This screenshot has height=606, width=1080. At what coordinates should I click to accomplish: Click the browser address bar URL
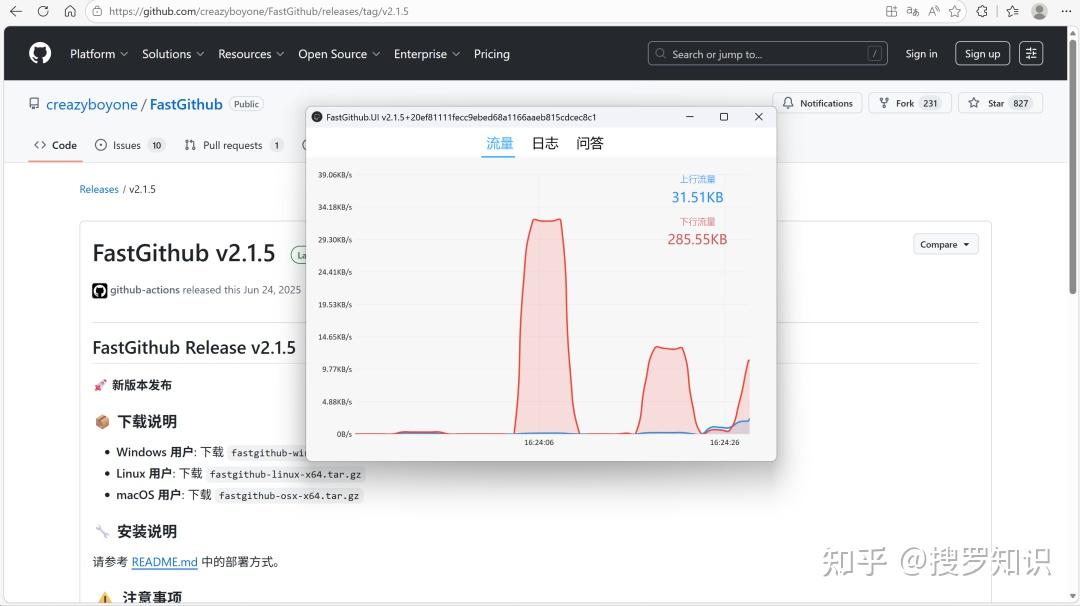click(259, 11)
